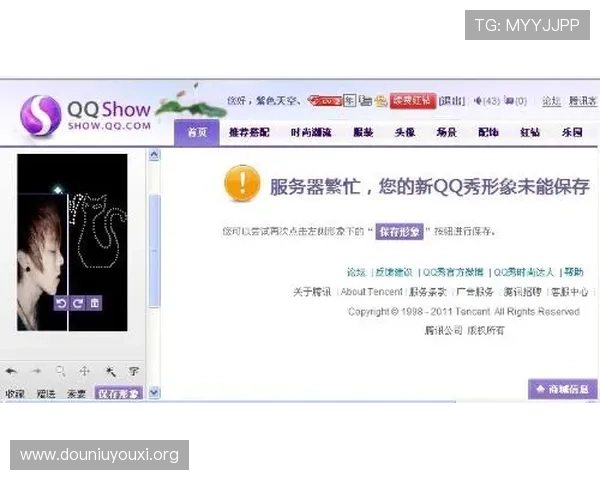
Task: Open the 腾讯招聘 link
Action: pyautogui.click(x=522, y=292)
